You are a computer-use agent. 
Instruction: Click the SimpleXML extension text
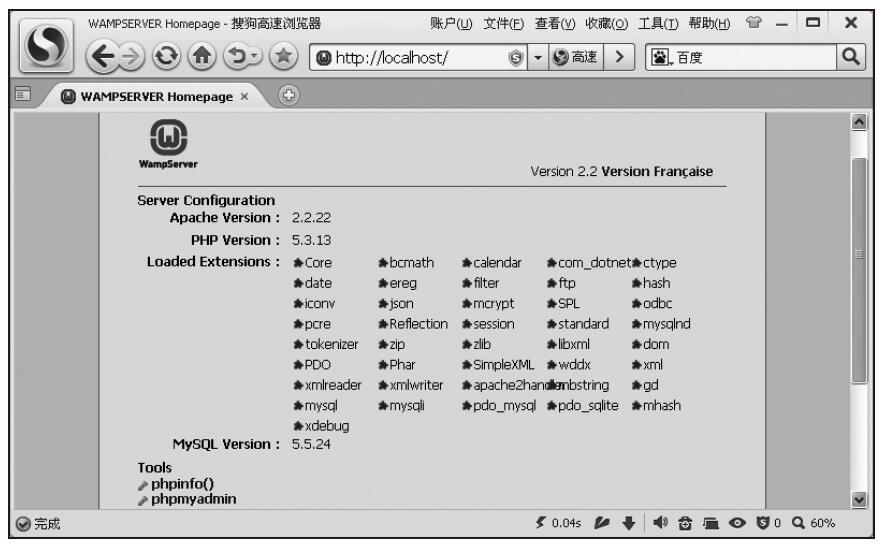point(503,365)
